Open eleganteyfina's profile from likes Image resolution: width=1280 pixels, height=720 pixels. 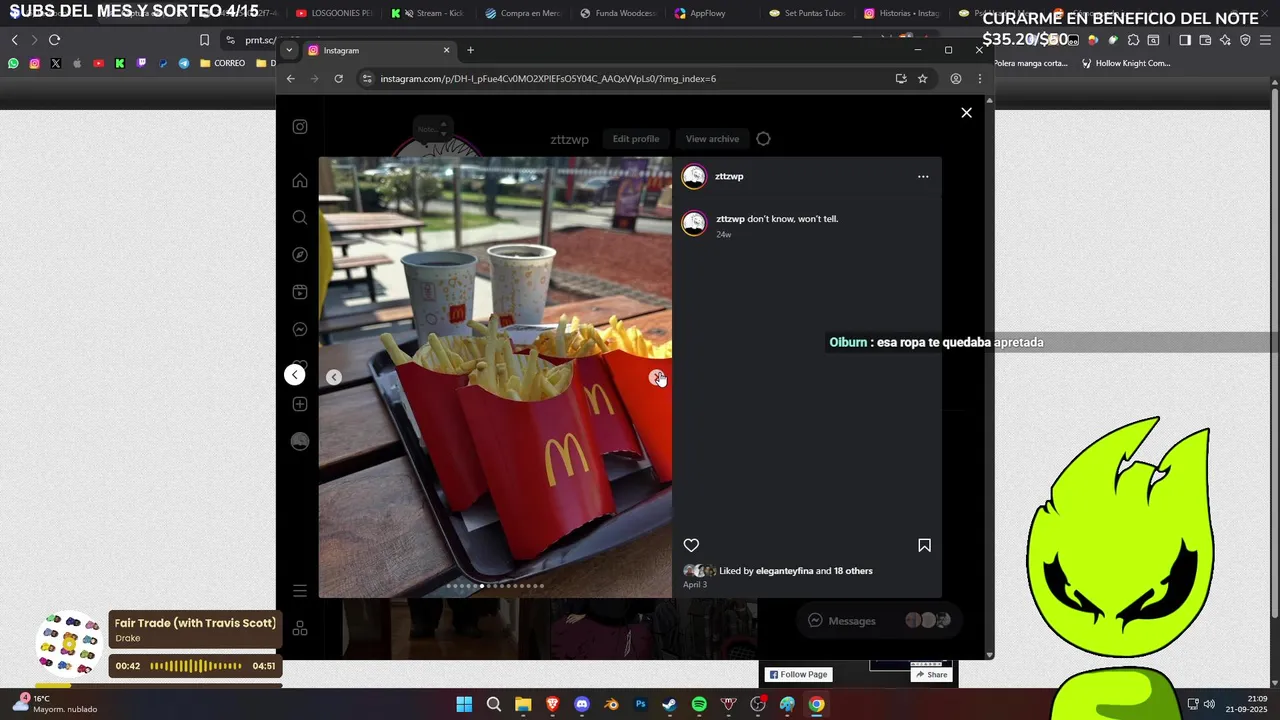784,571
